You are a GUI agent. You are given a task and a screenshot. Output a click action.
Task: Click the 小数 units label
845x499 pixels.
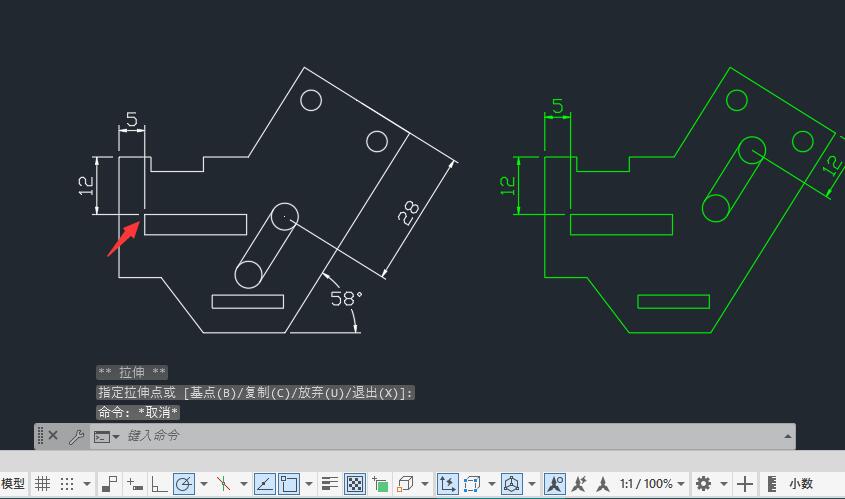[801, 484]
